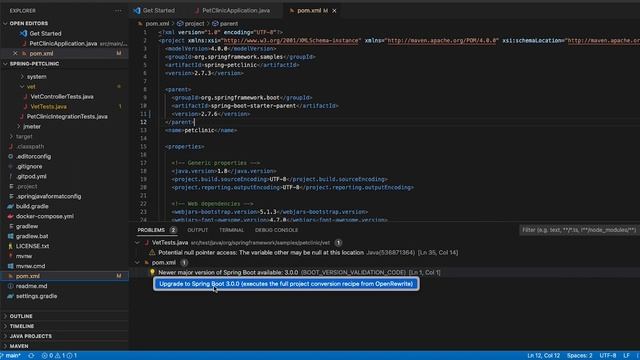Switch to the Debug Console tab

click(x=276, y=230)
